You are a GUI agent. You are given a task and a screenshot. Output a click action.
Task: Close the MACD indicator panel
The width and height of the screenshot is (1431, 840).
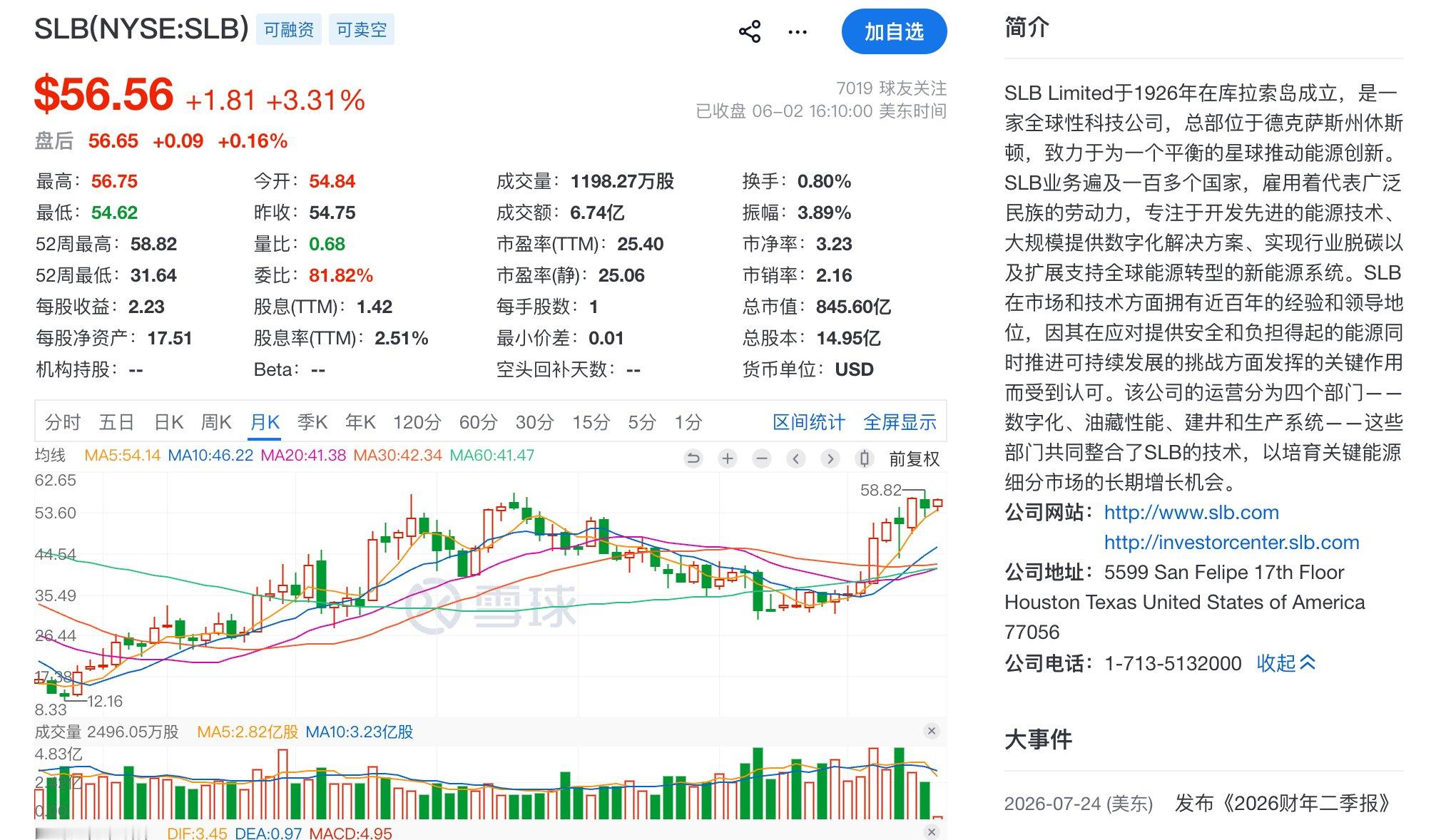(931, 832)
